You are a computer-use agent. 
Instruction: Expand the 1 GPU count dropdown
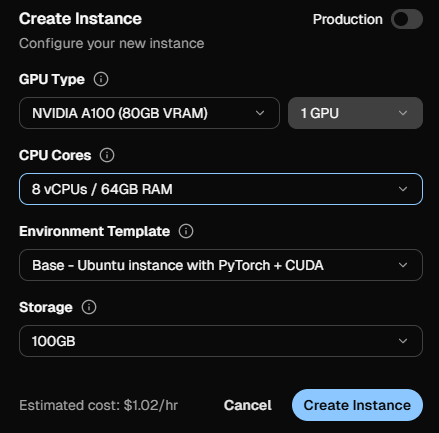pyautogui.click(x=355, y=113)
